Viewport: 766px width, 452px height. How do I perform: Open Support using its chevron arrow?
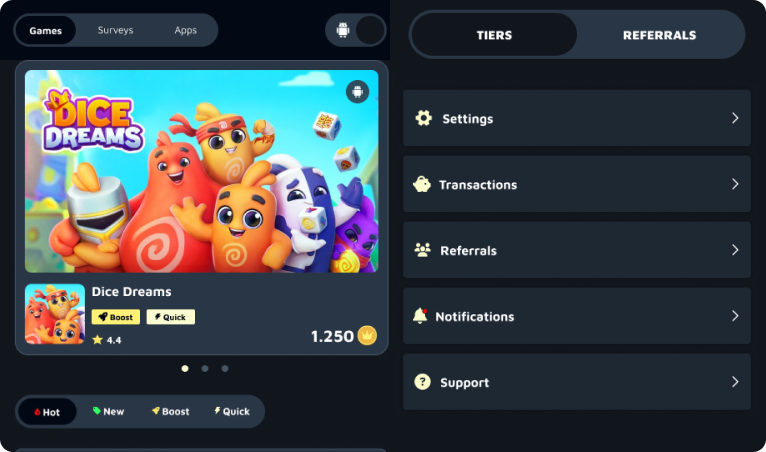[x=735, y=382]
